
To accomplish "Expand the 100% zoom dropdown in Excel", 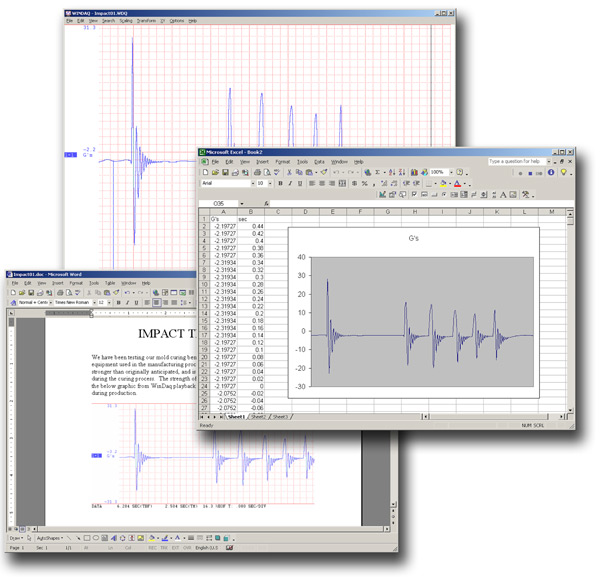I will [x=451, y=172].
